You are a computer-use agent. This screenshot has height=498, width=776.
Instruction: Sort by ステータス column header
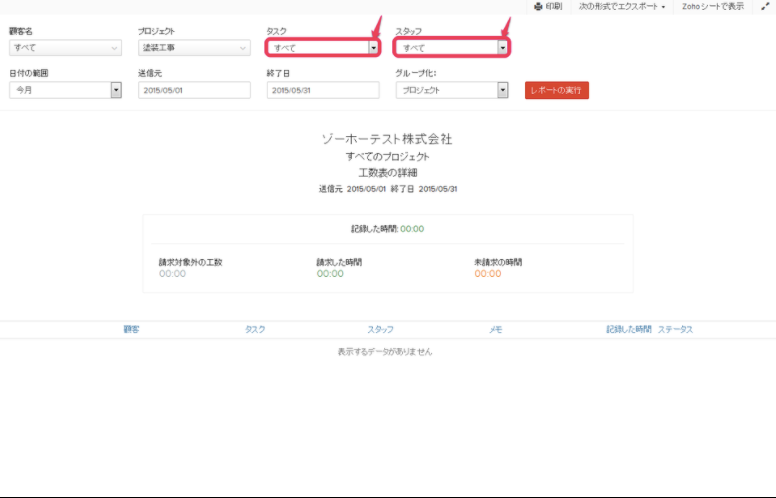click(x=675, y=329)
